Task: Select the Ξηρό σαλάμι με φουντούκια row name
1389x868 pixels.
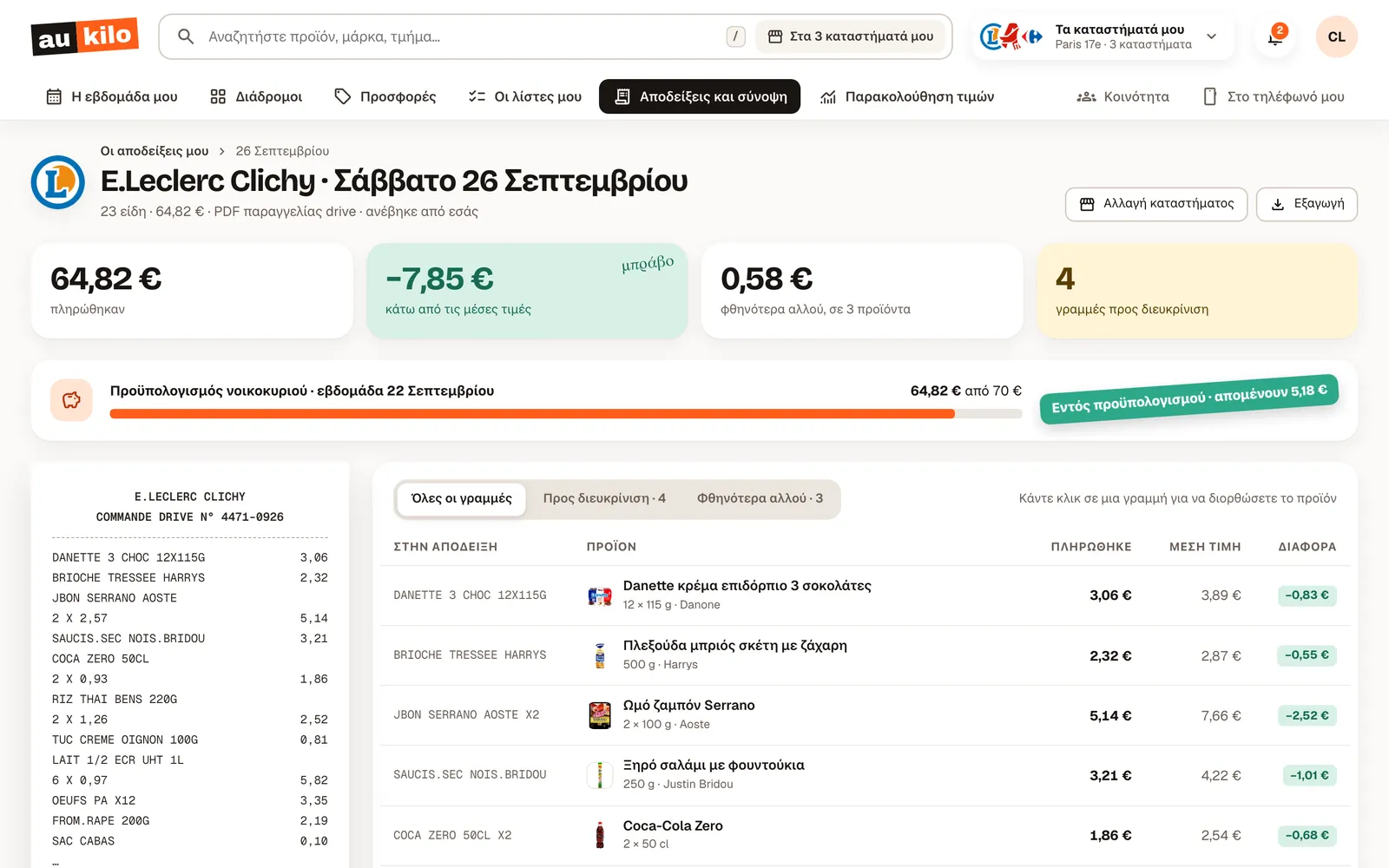Action: tap(714, 766)
